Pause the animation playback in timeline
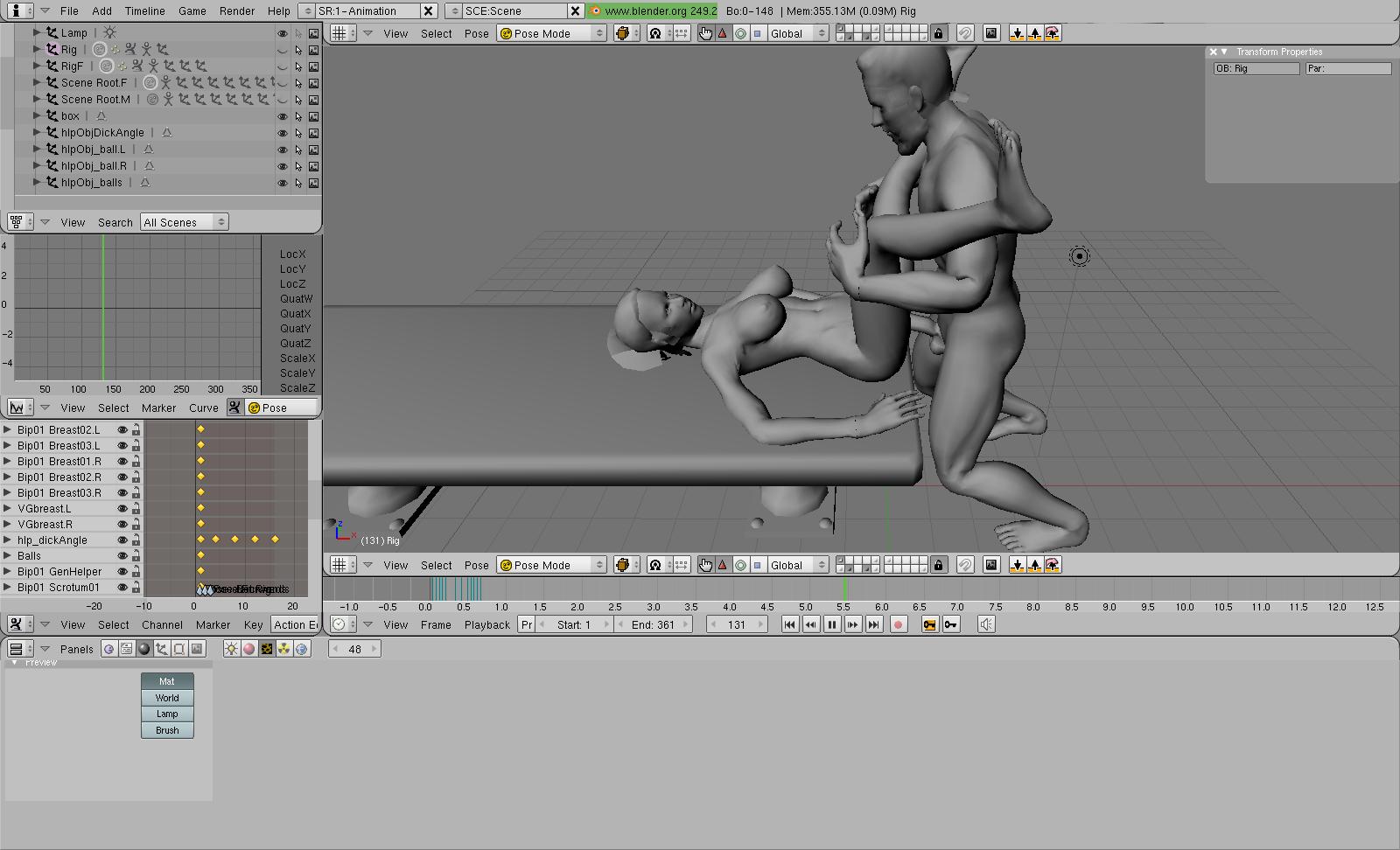Image resolution: width=1400 pixels, height=850 pixels. 831,624
